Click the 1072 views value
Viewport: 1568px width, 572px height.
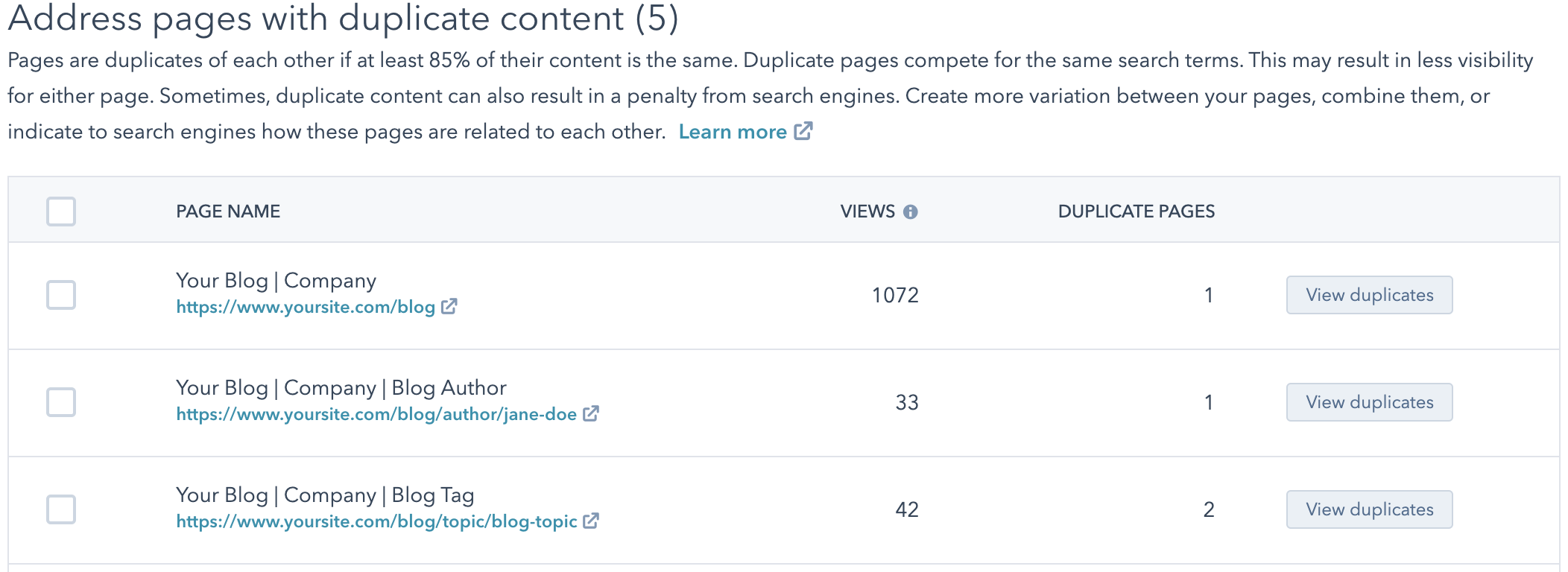[x=895, y=296]
